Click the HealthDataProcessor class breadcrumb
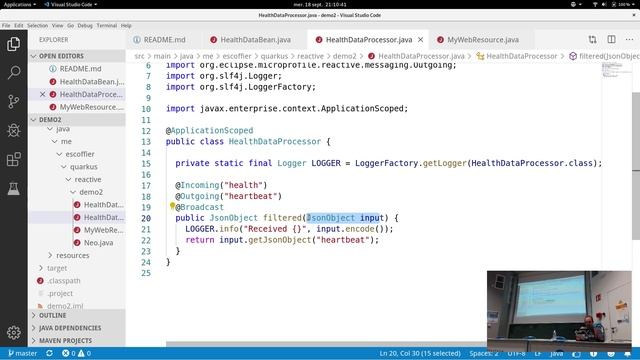This screenshot has width=640, height=360. pyautogui.click(x=521, y=56)
